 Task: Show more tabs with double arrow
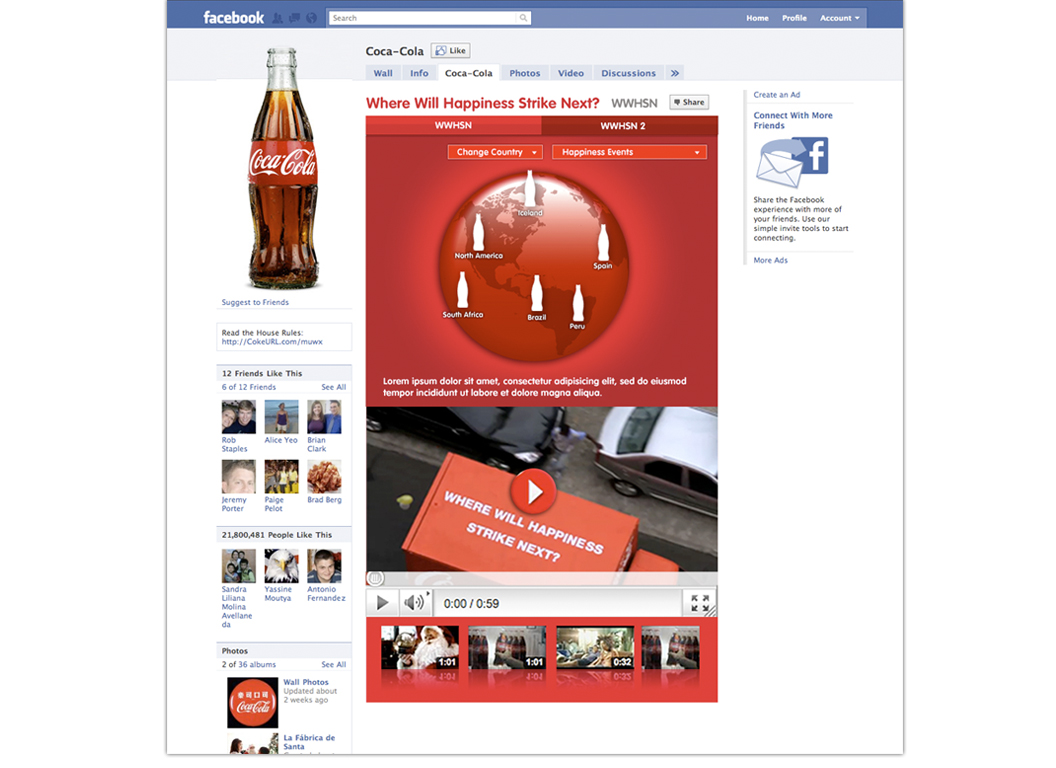pyautogui.click(x=675, y=73)
